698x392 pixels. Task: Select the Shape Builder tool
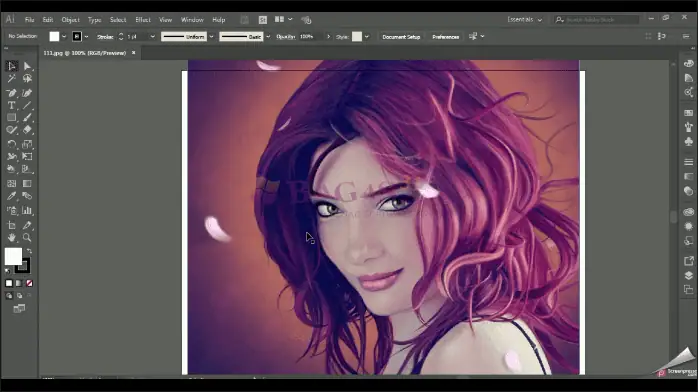12,169
